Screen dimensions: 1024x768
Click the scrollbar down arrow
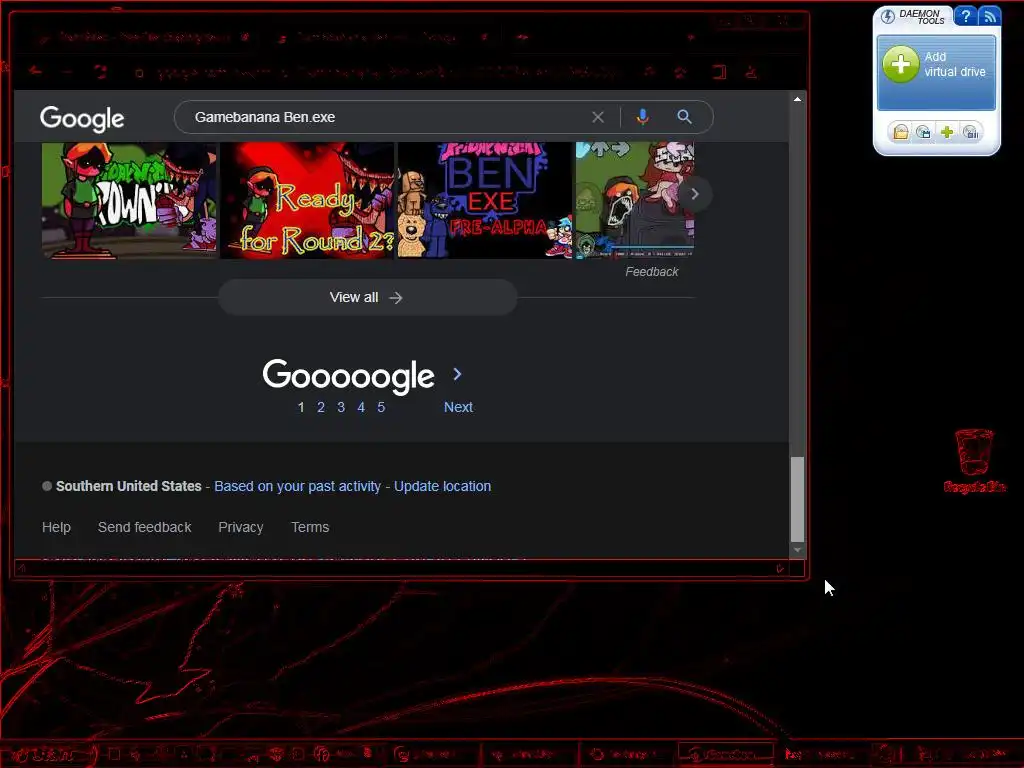point(797,551)
